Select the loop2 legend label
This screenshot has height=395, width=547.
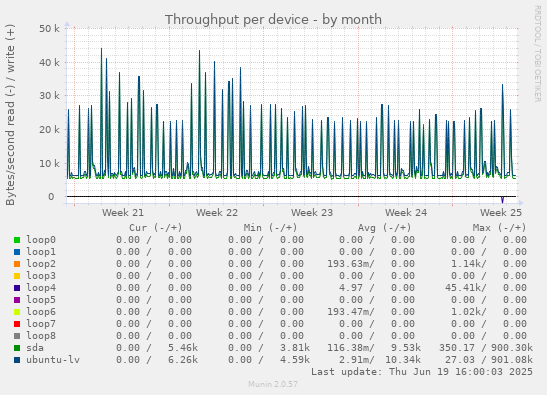[41, 264]
